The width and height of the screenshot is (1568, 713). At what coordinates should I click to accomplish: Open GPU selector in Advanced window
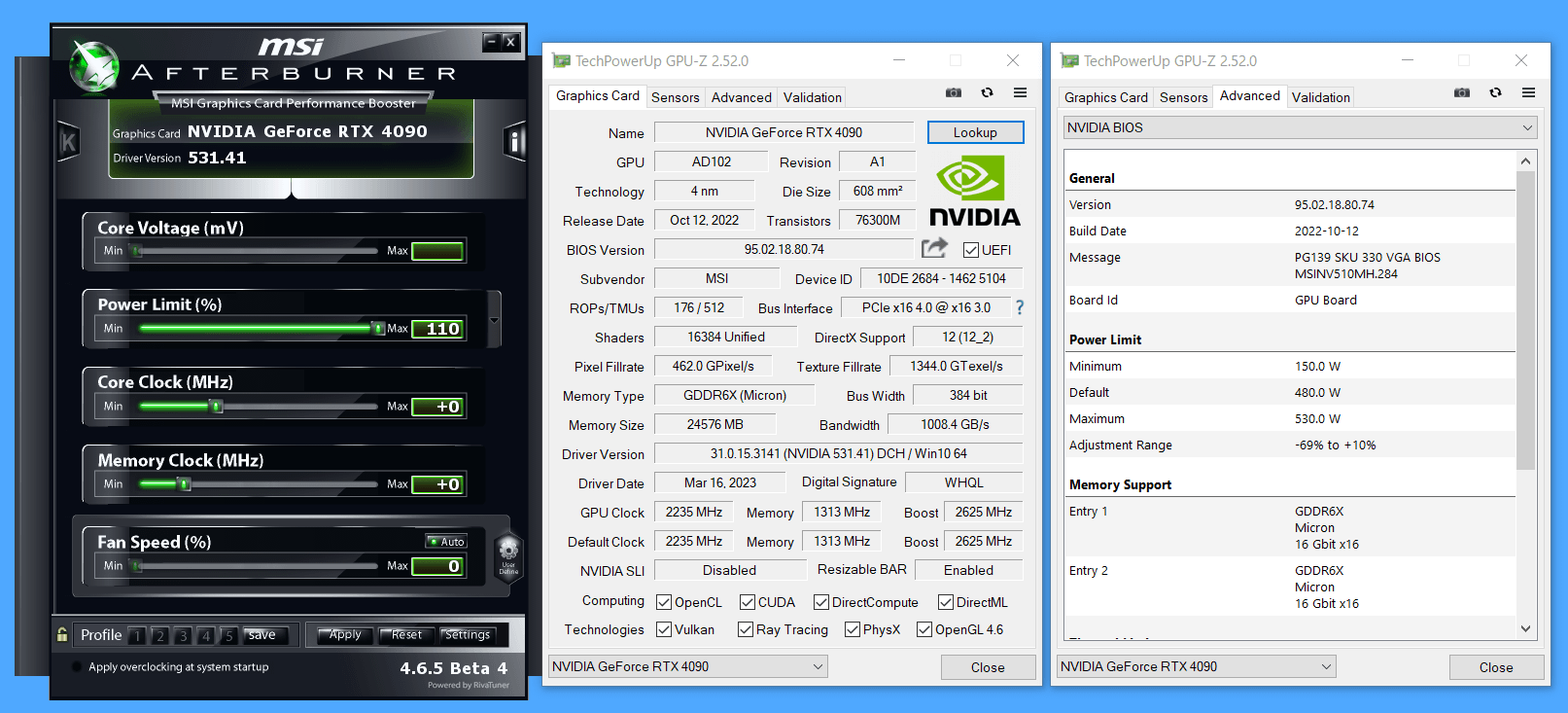[x=1196, y=666]
